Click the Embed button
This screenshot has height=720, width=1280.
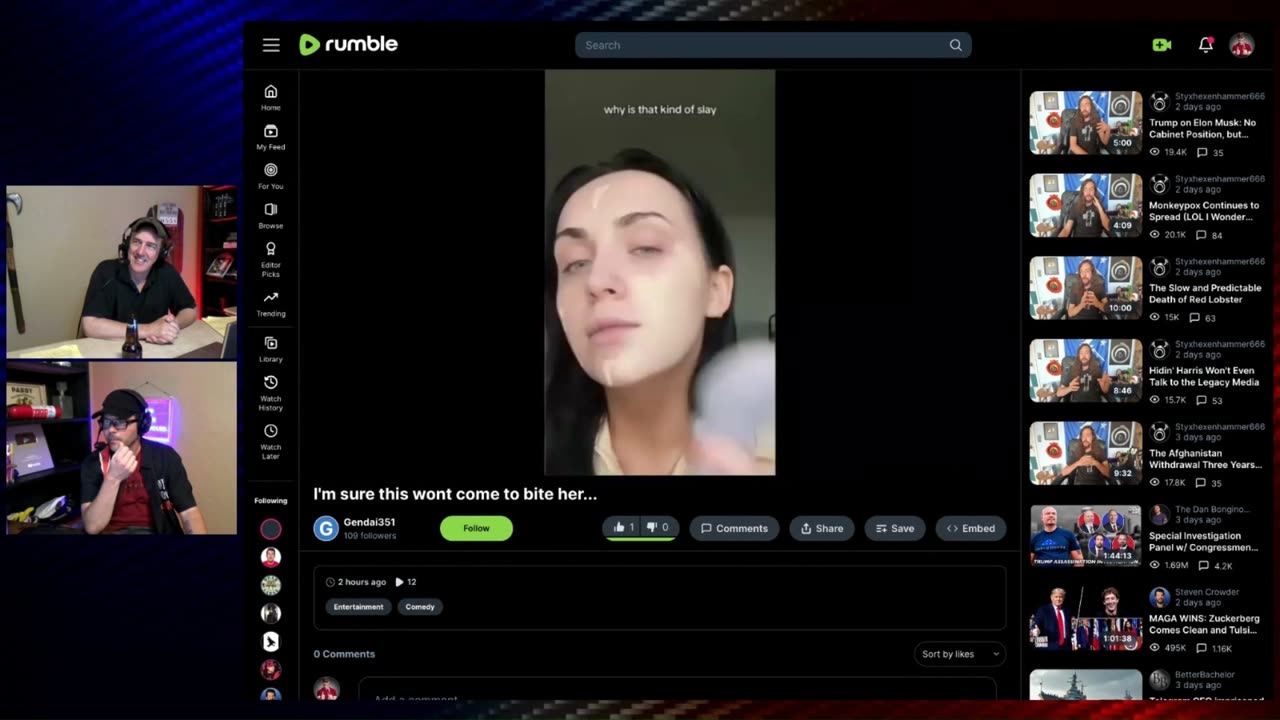(971, 528)
